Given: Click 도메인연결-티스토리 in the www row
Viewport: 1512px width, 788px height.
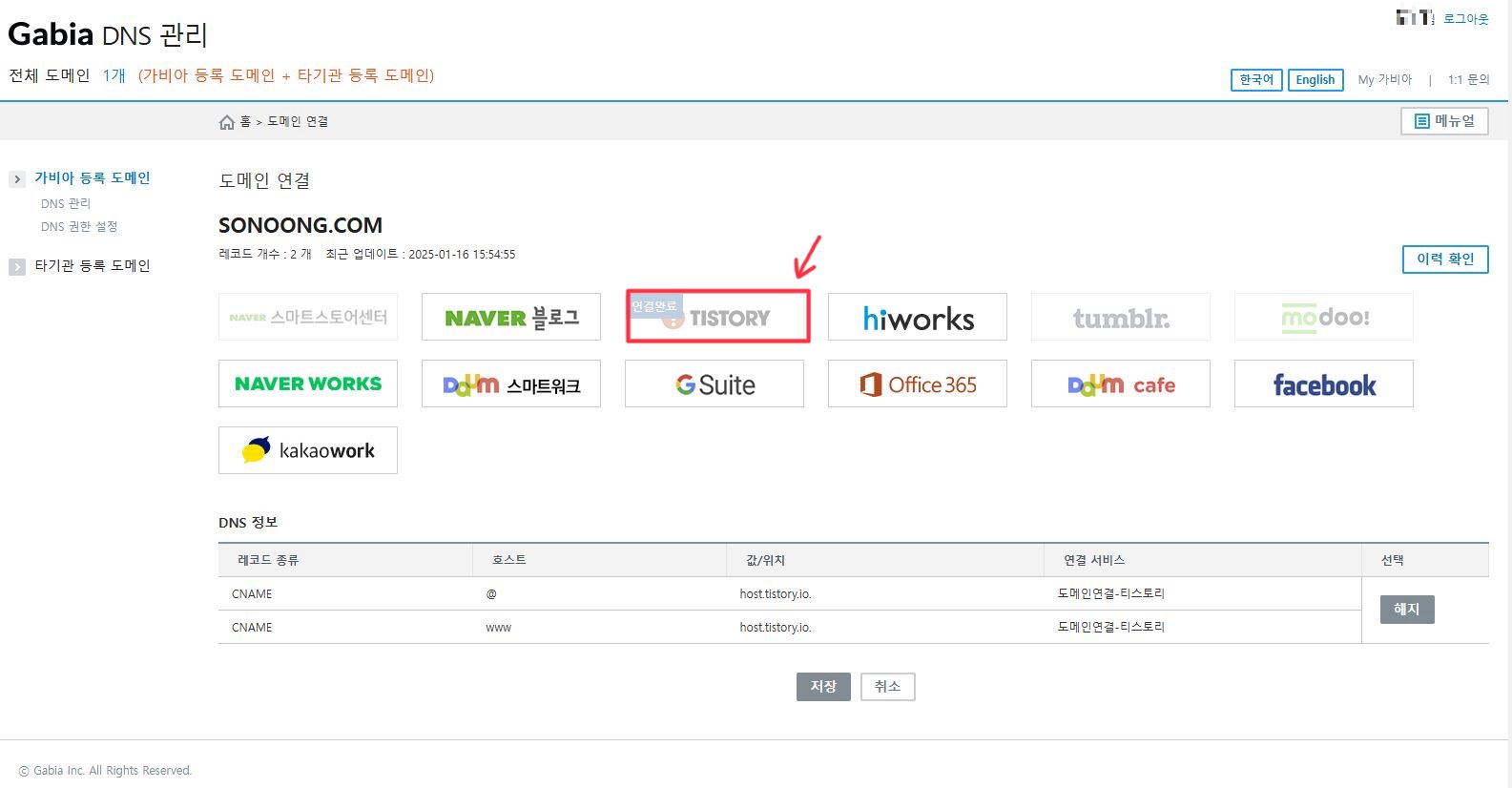Looking at the screenshot, I should [1111, 627].
